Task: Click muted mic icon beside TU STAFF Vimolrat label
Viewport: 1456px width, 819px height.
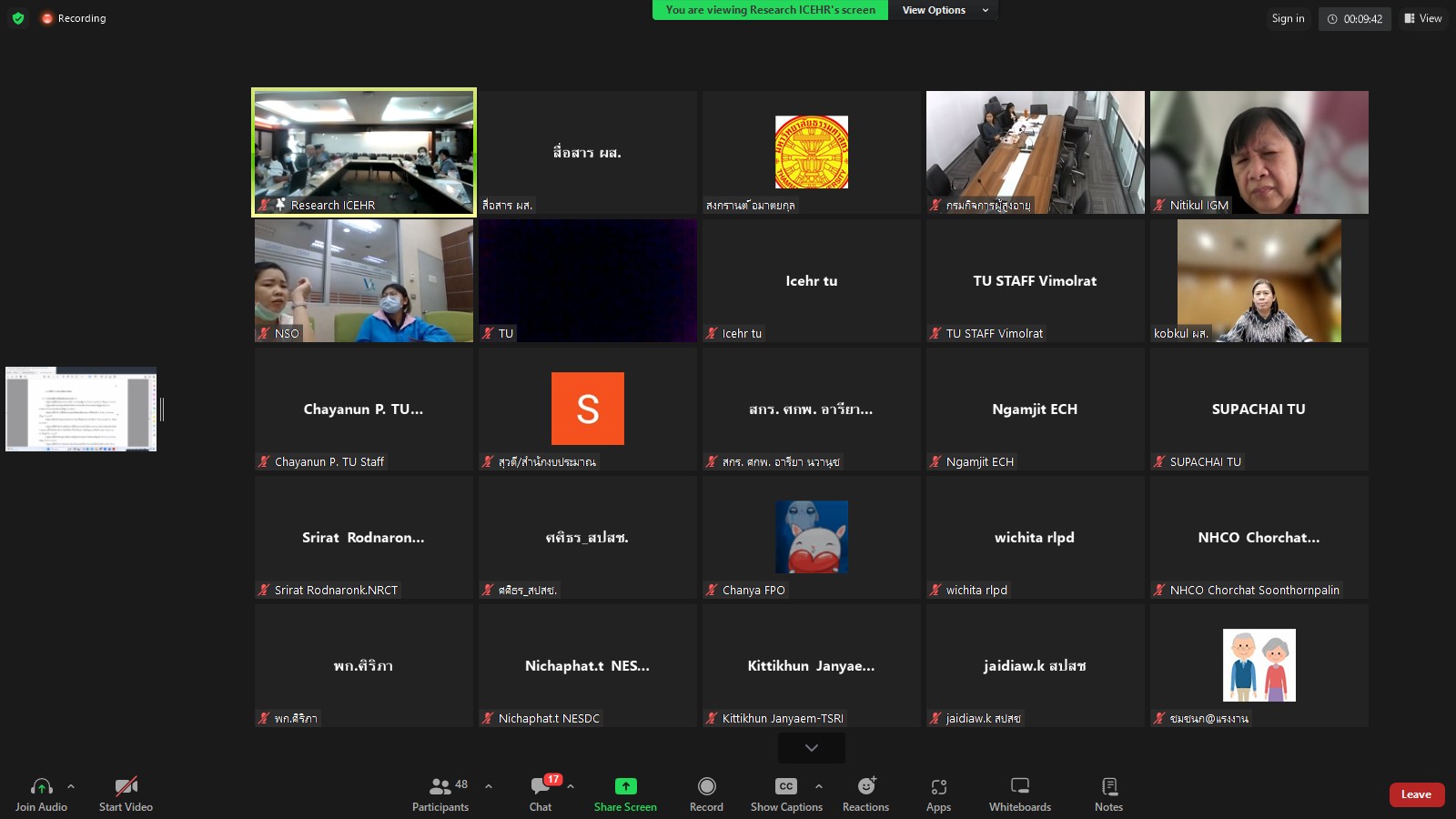Action: pyautogui.click(x=935, y=333)
